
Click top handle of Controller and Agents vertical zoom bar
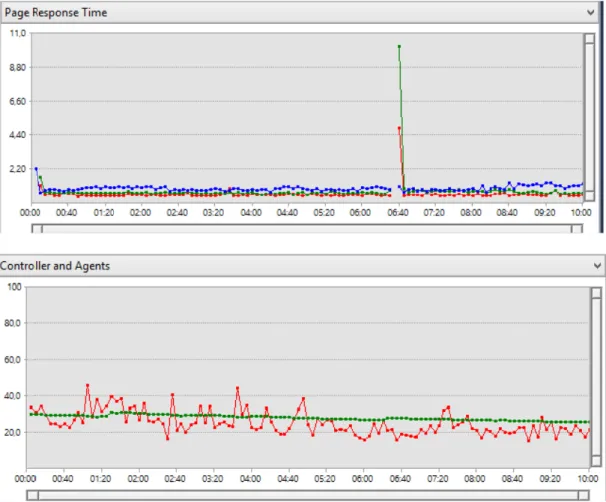click(x=596, y=293)
